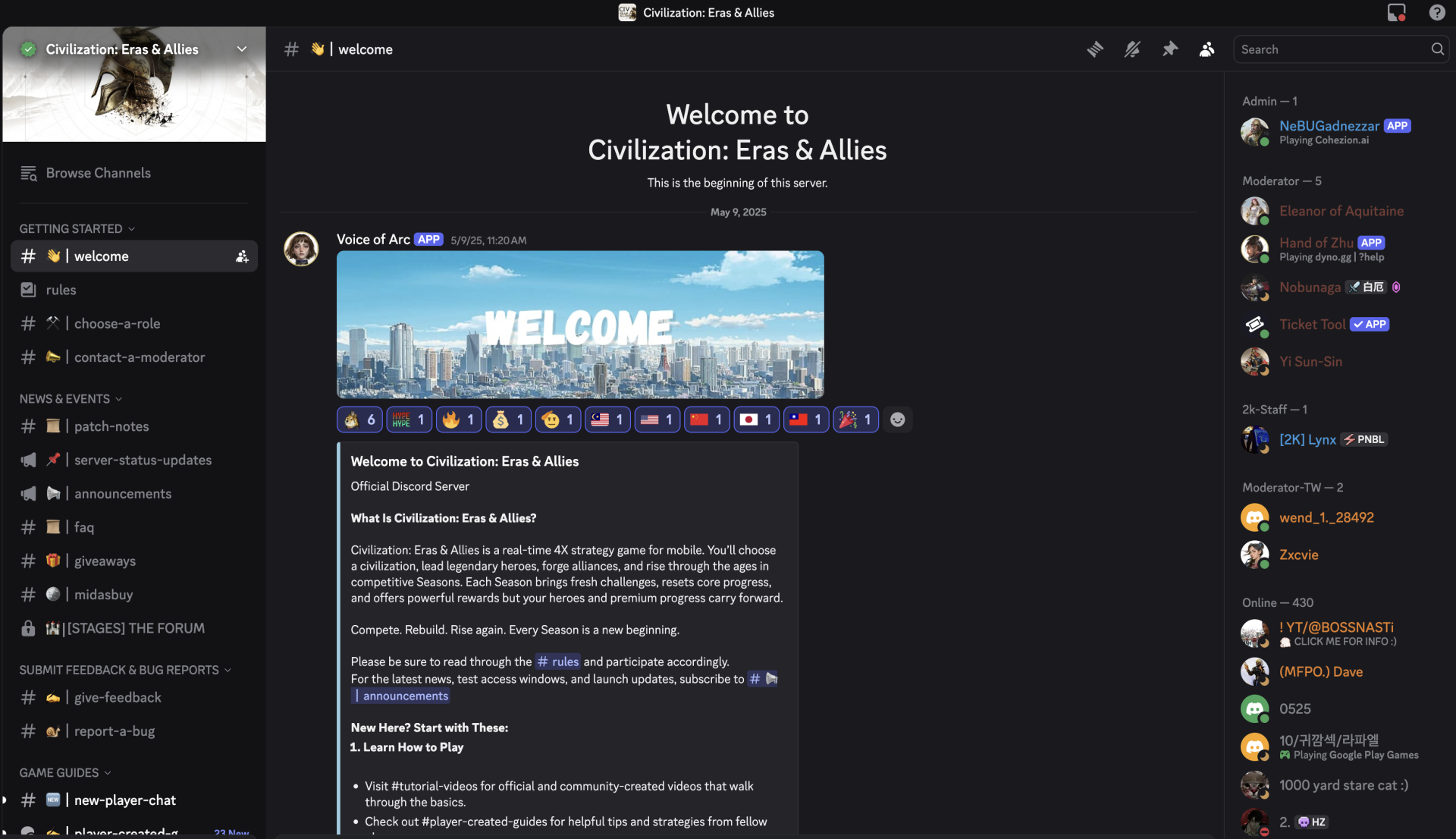Viewport: 1456px width, 839px height.
Task: Open the patch-notes channel
Action: (134, 426)
